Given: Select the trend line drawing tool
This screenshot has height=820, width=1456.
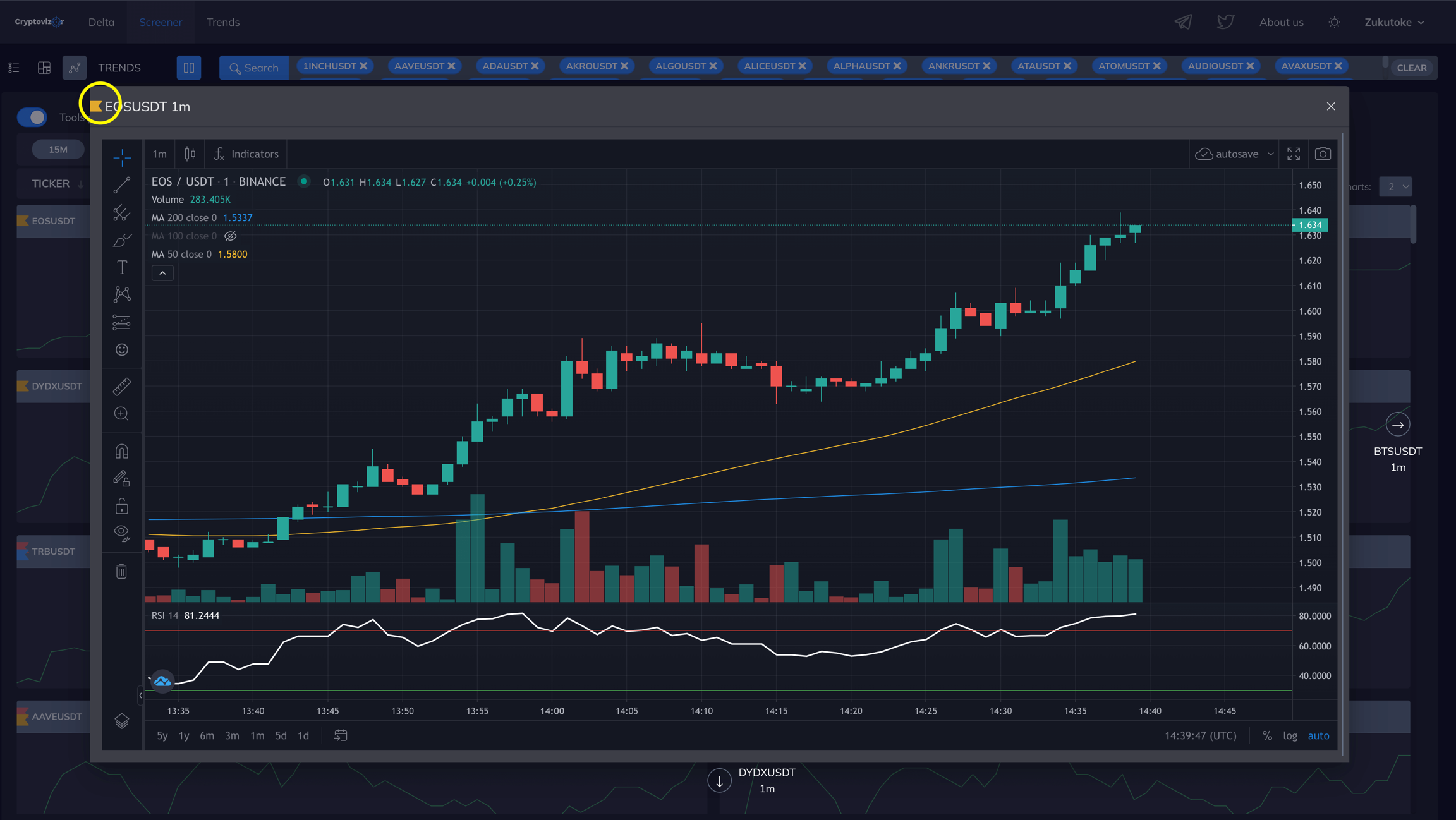Looking at the screenshot, I should click(121, 184).
